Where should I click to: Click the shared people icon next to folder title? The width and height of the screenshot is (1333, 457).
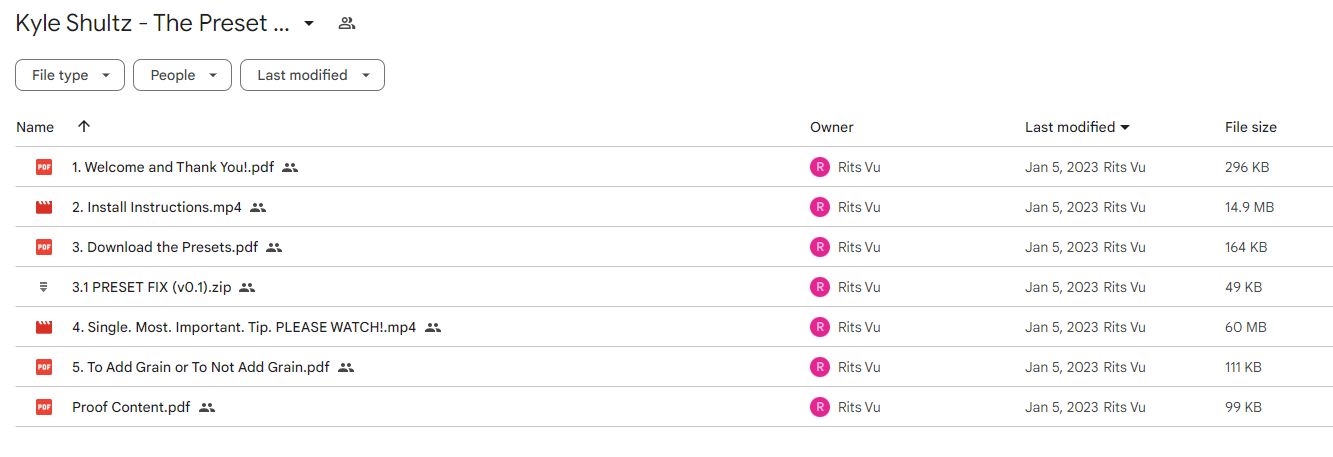347,23
